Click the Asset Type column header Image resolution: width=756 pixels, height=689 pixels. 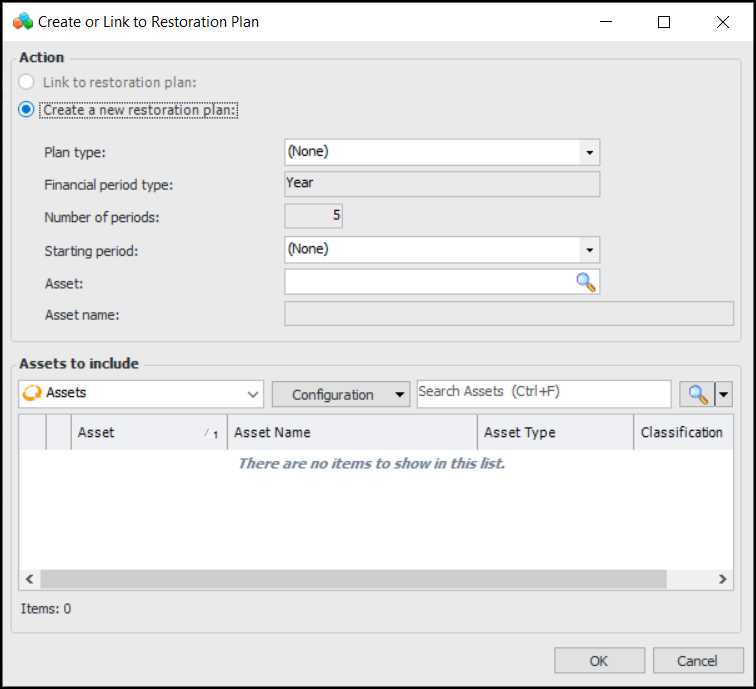[x=554, y=433]
